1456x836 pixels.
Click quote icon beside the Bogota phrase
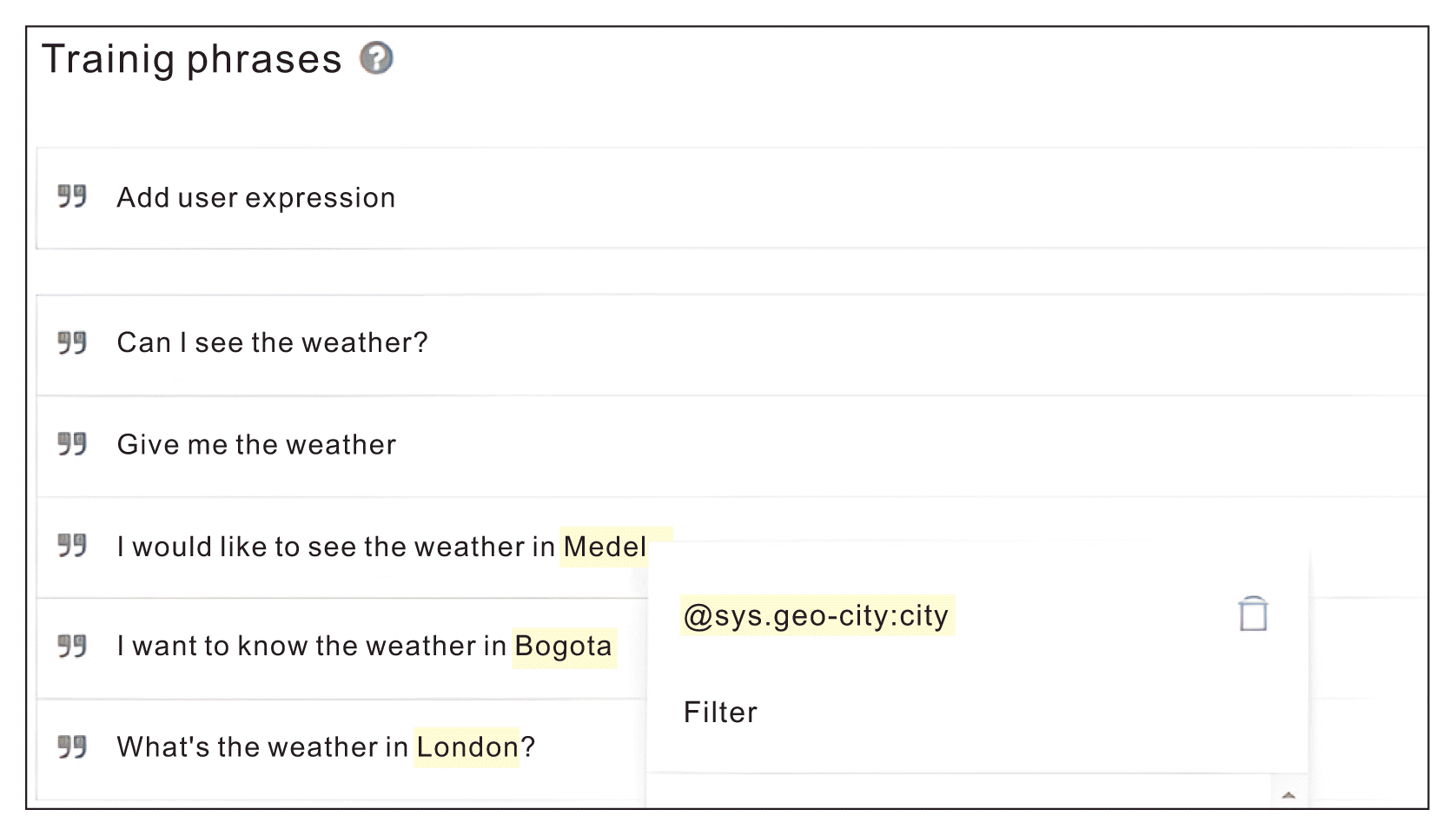(x=72, y=646)
